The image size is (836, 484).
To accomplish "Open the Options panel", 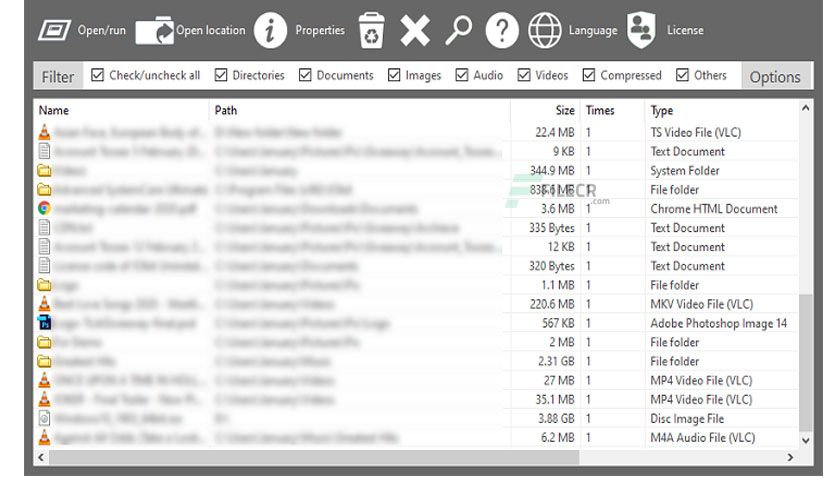I will click(x=775, y=77).
